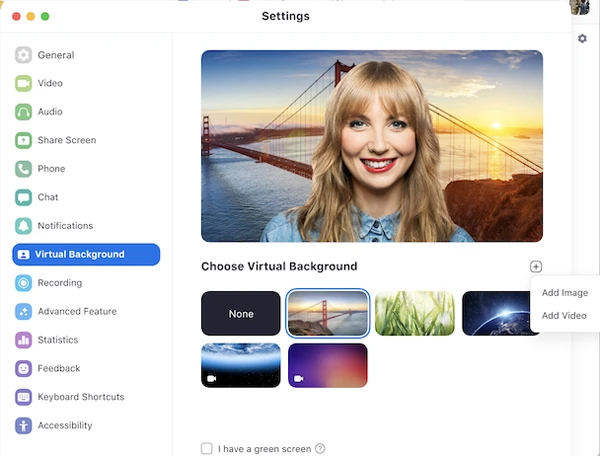
Task: Go to Keyboard Shortcuts settings
Action: pos(80,397)
